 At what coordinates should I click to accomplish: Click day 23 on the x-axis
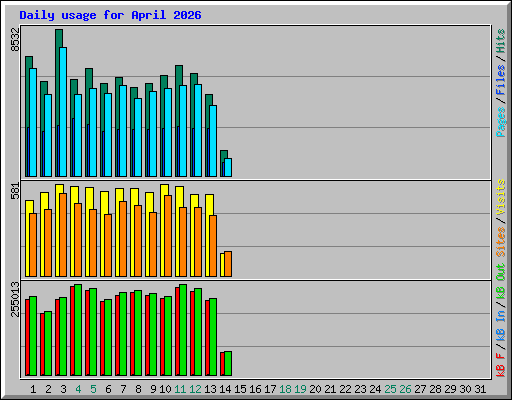point(360,389)
